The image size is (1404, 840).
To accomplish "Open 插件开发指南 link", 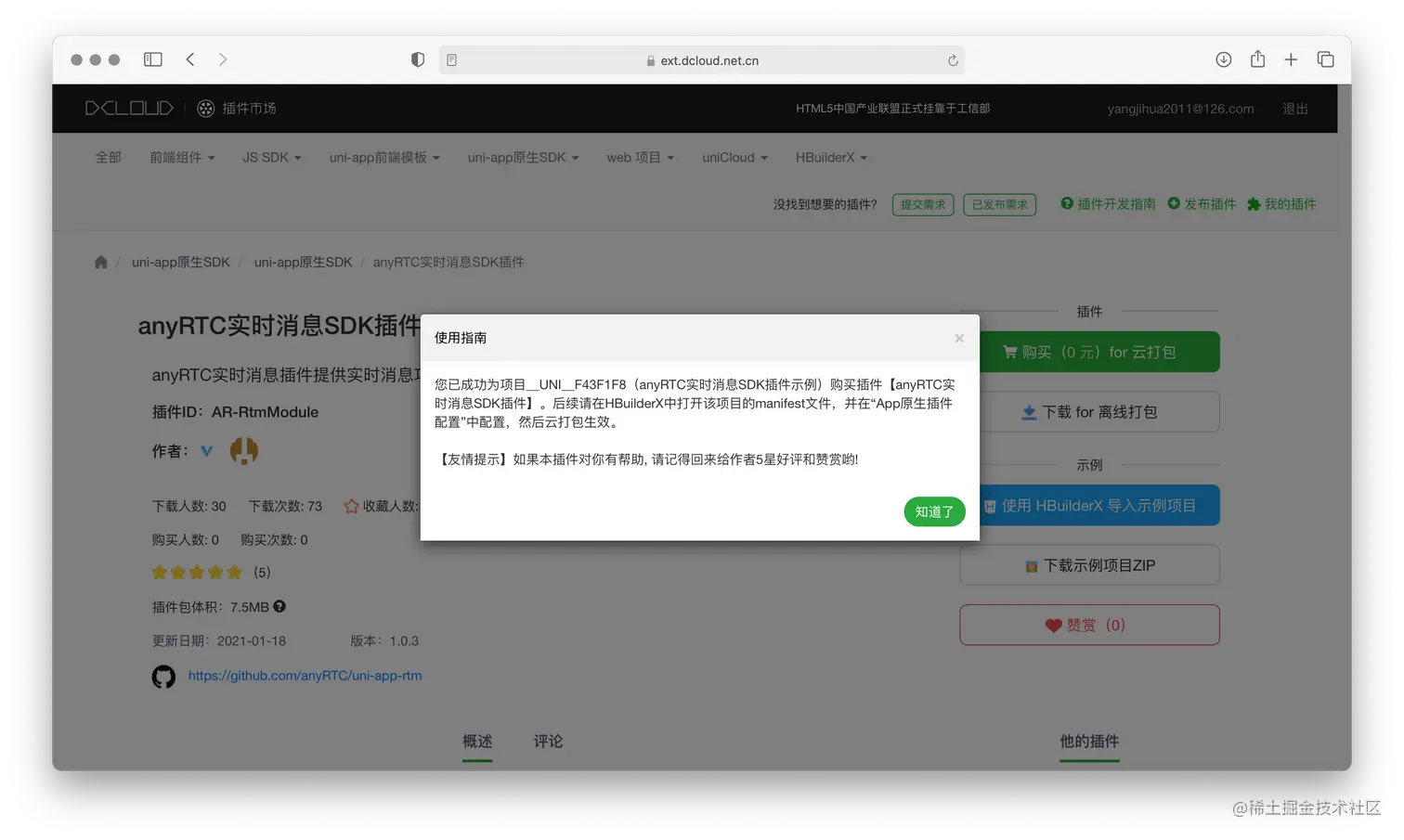I will pos(1108,204).
